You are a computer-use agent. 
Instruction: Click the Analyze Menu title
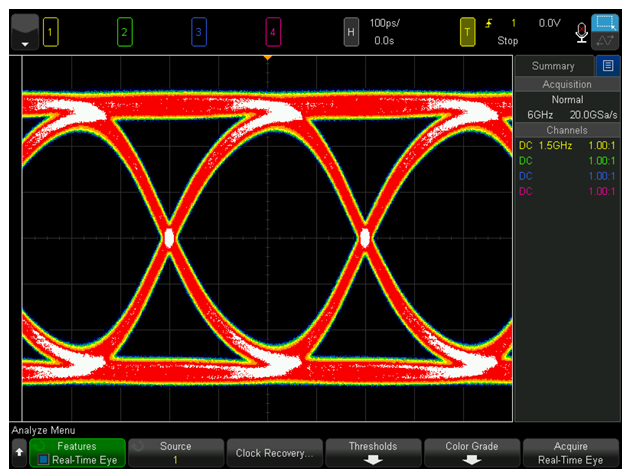pos(43,430)
